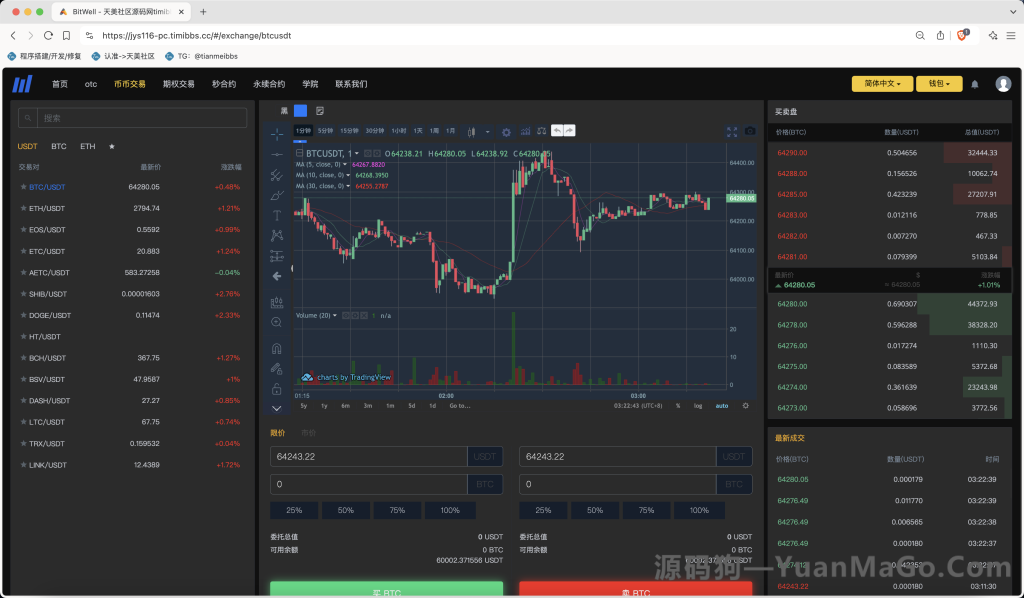Toggle logarithmic price scale on the chart
The height and width of the screenshot is (598, 1024).
[698, 406]
